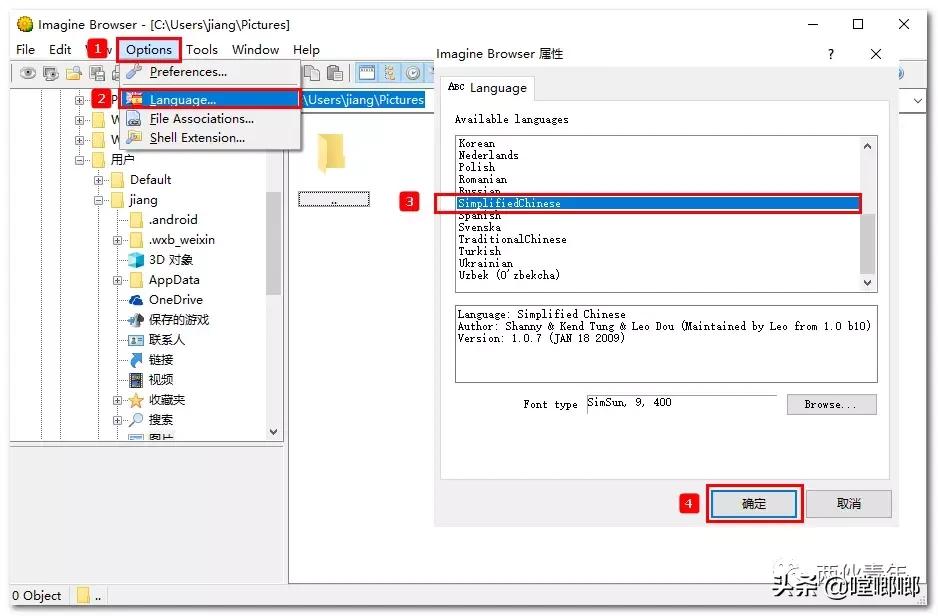
Task: Open the Window menu
Action: 255,50
